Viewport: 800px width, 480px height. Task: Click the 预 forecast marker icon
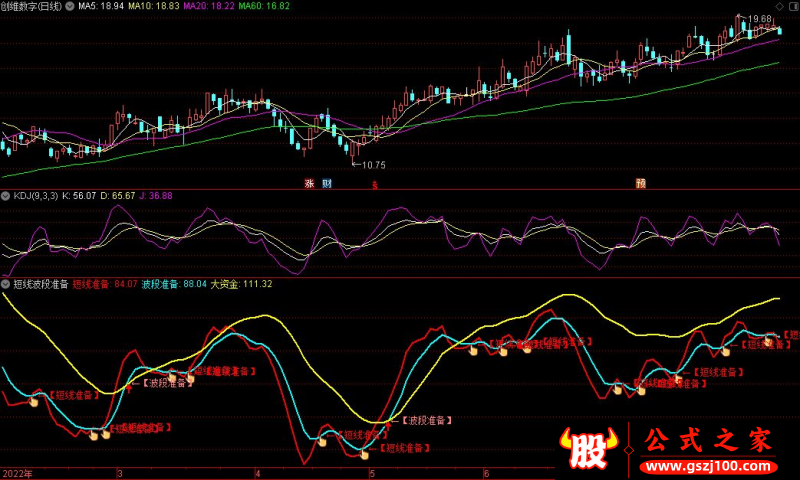(641, 184)
